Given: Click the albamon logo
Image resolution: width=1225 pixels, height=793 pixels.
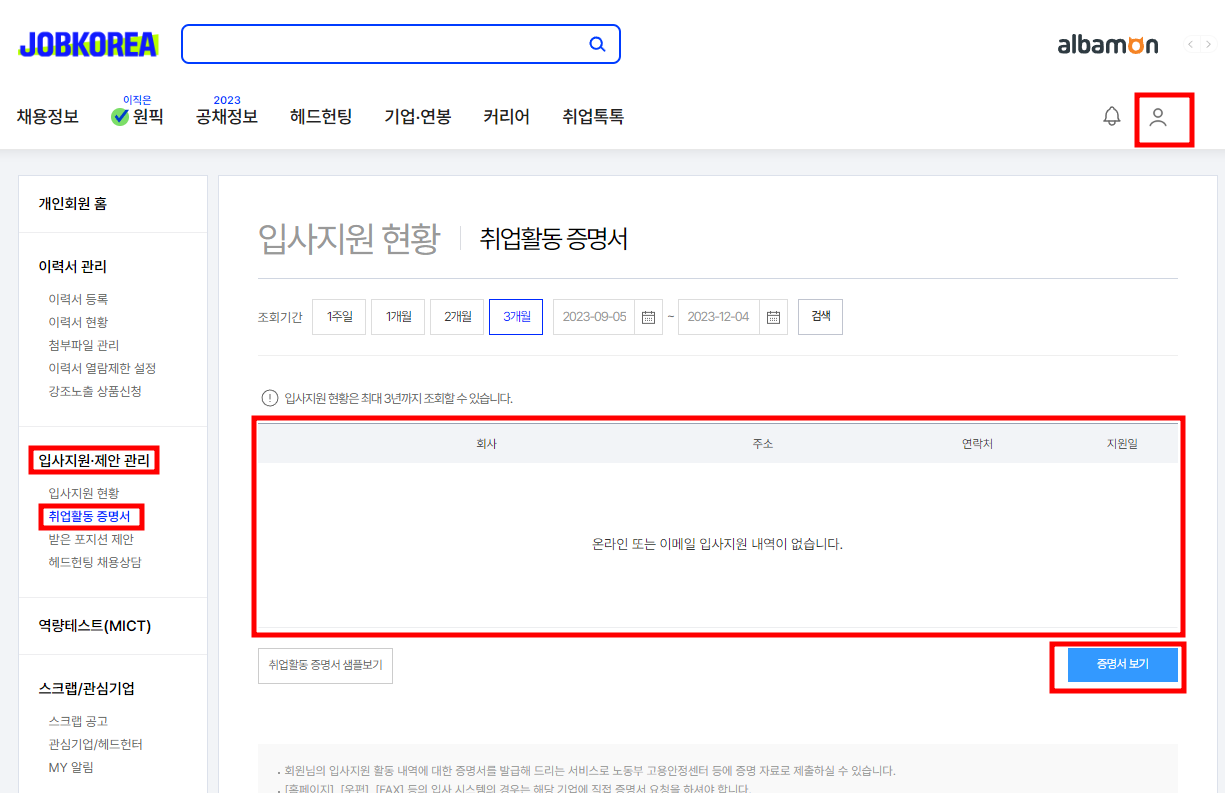Looking at the screenshot, I should pos(1107,44).
